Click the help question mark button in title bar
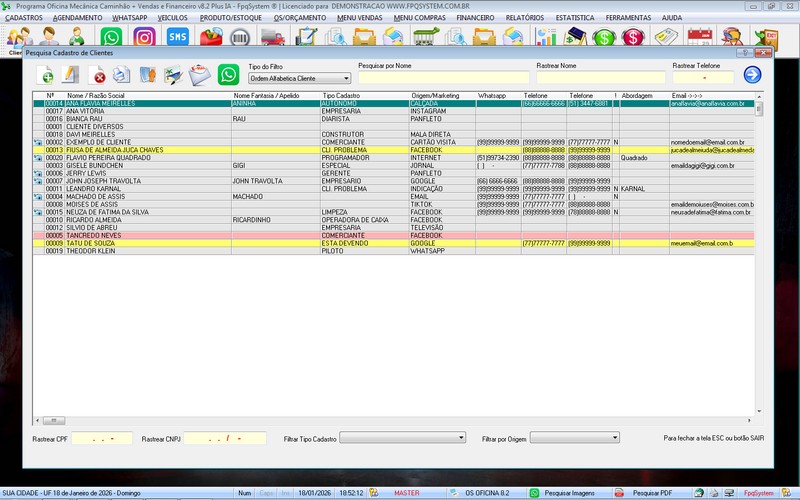This screenshot has height=500, width=800. [x=744, y=53]
